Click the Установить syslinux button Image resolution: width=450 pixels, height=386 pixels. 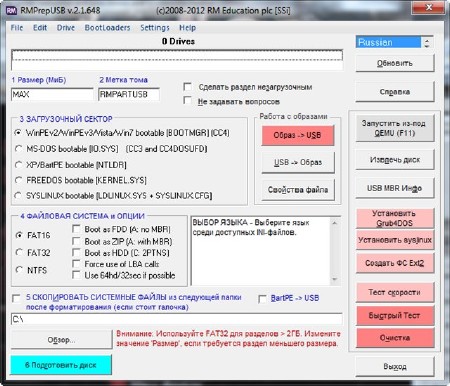tap(395, 240)
